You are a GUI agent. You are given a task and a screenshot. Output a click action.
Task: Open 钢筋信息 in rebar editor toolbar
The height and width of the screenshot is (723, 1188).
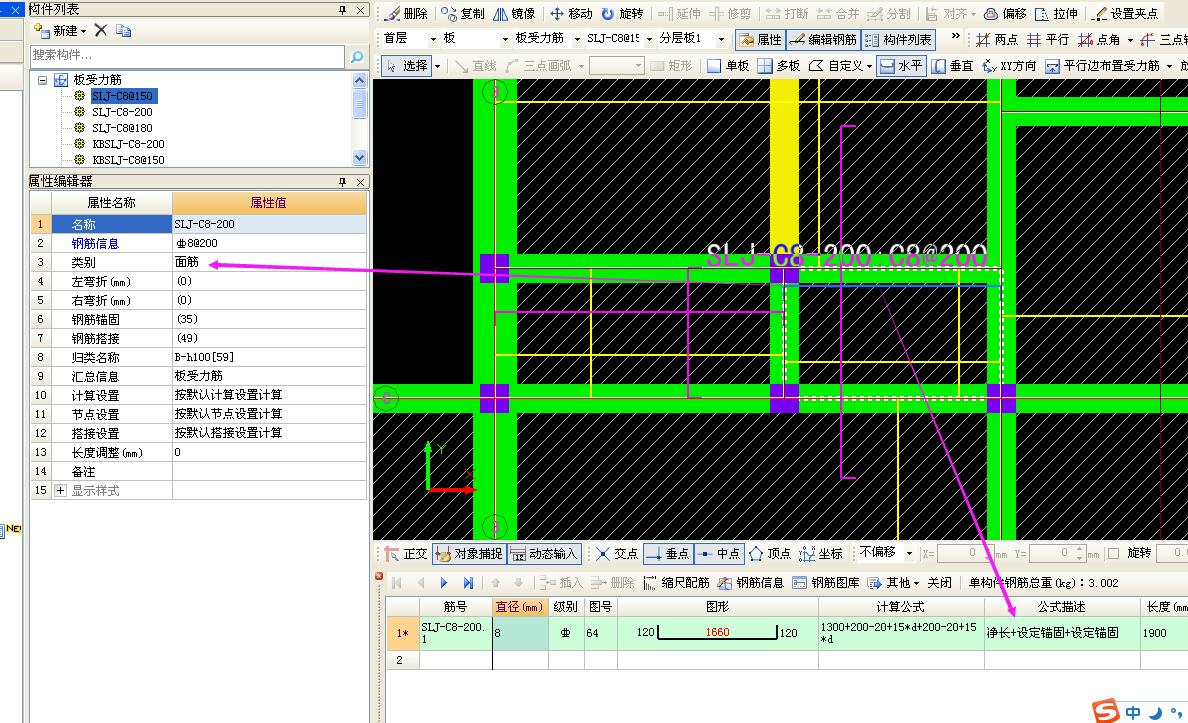tap(751, 583)
